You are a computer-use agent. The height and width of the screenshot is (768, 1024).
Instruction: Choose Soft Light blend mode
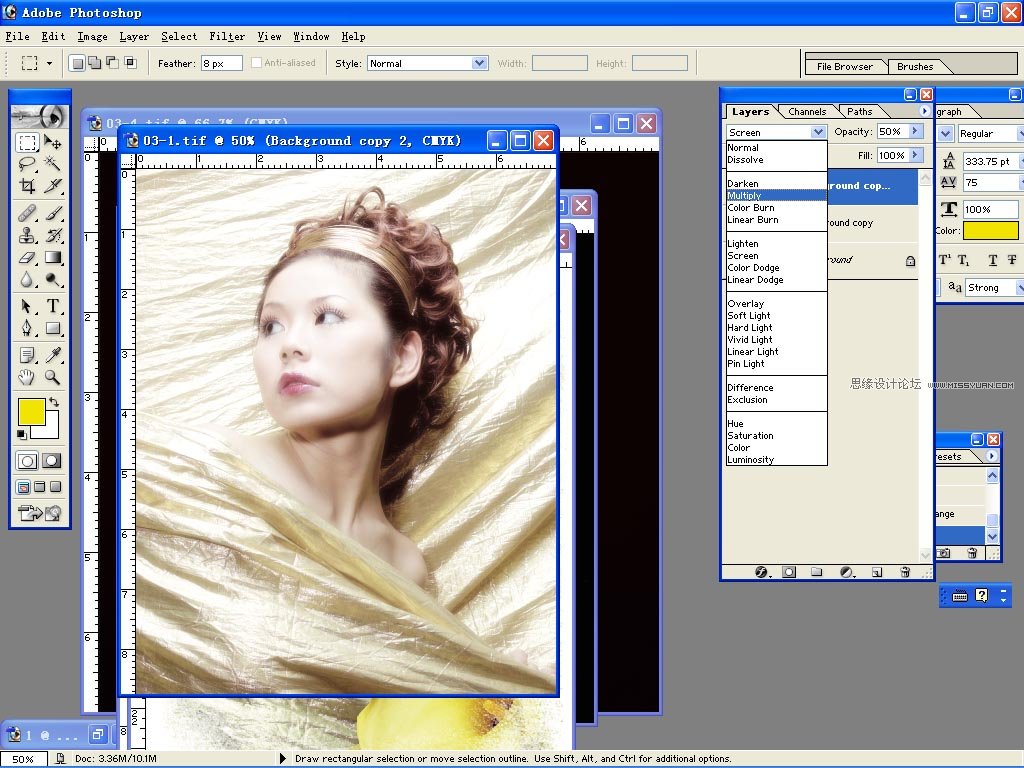[x=776, y=315]
